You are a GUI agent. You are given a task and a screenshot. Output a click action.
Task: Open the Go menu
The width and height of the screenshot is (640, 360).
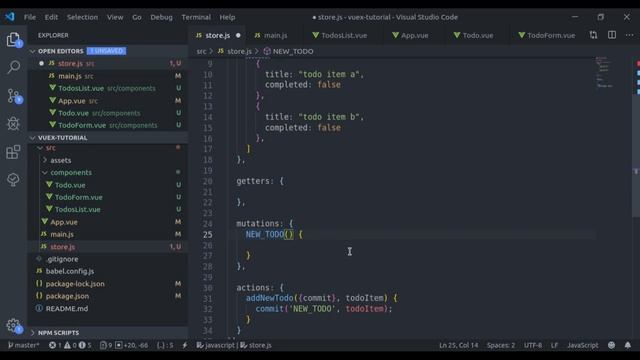tap(137, 17)
